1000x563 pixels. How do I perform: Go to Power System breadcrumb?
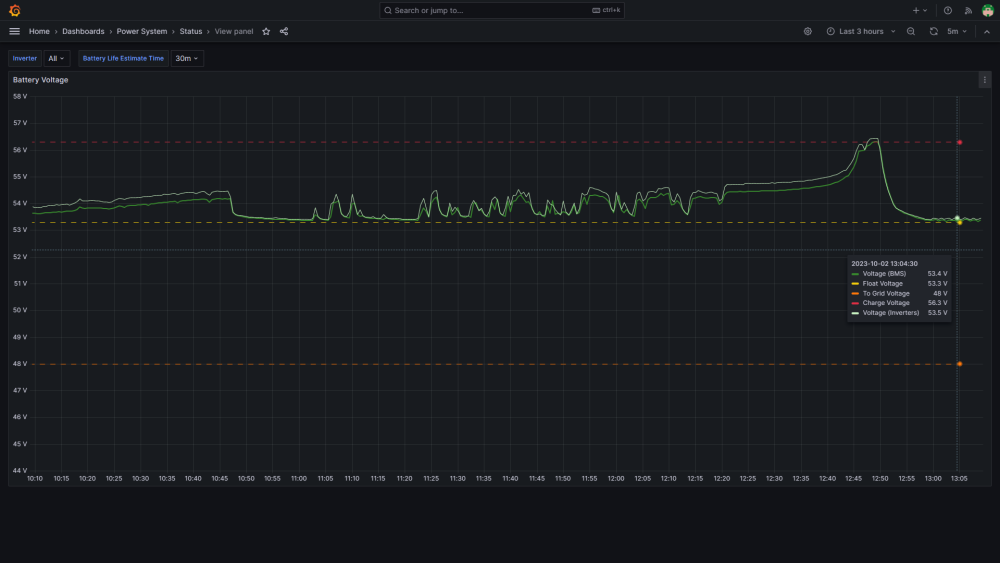(142, 31)
